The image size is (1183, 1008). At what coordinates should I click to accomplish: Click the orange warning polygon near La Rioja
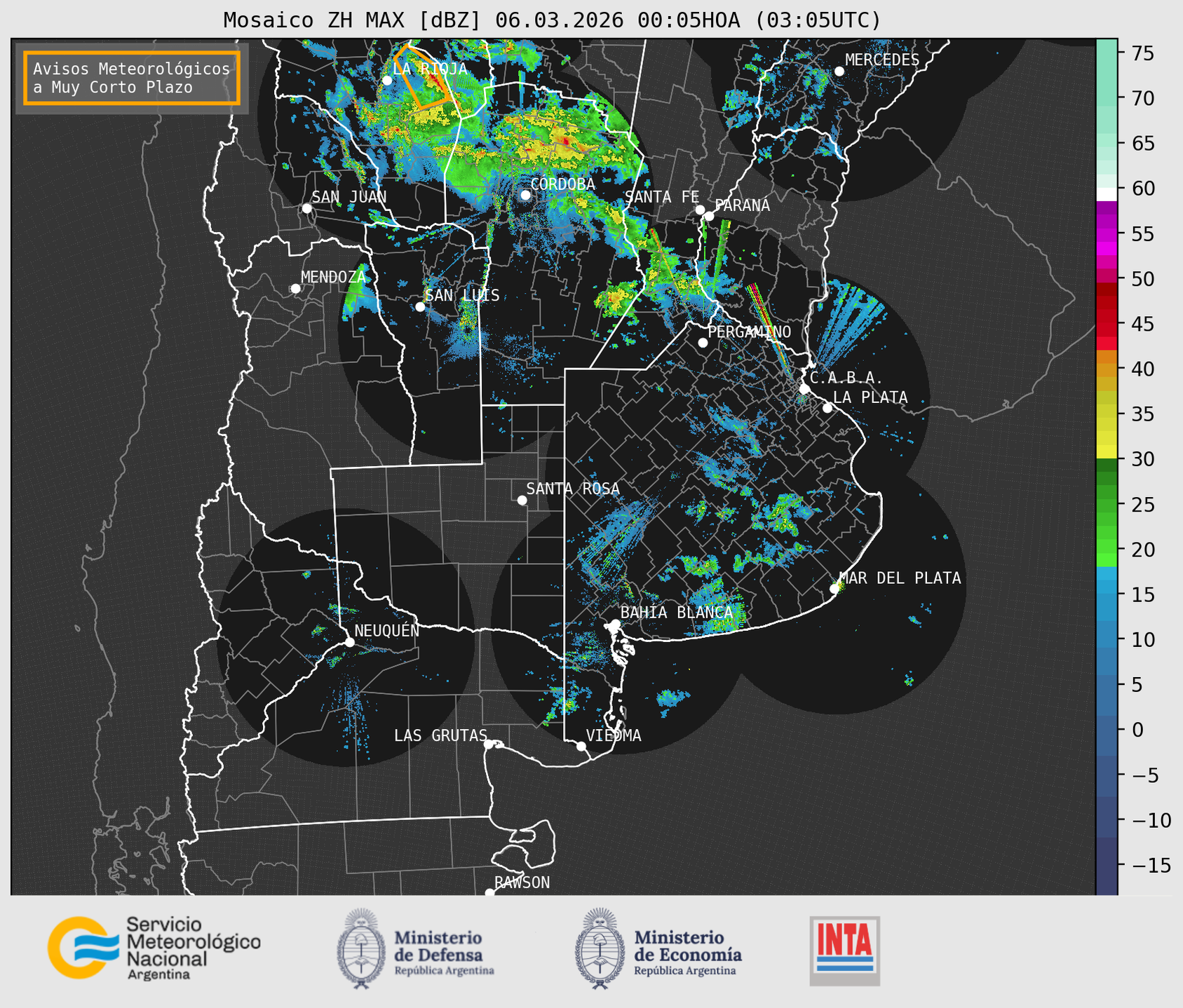pyautogui.click(x=423, y=77)
